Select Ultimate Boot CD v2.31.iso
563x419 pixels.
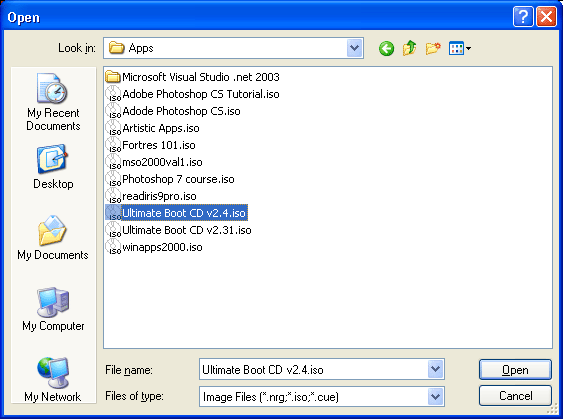pyautogui.click(x=178, y=230)
